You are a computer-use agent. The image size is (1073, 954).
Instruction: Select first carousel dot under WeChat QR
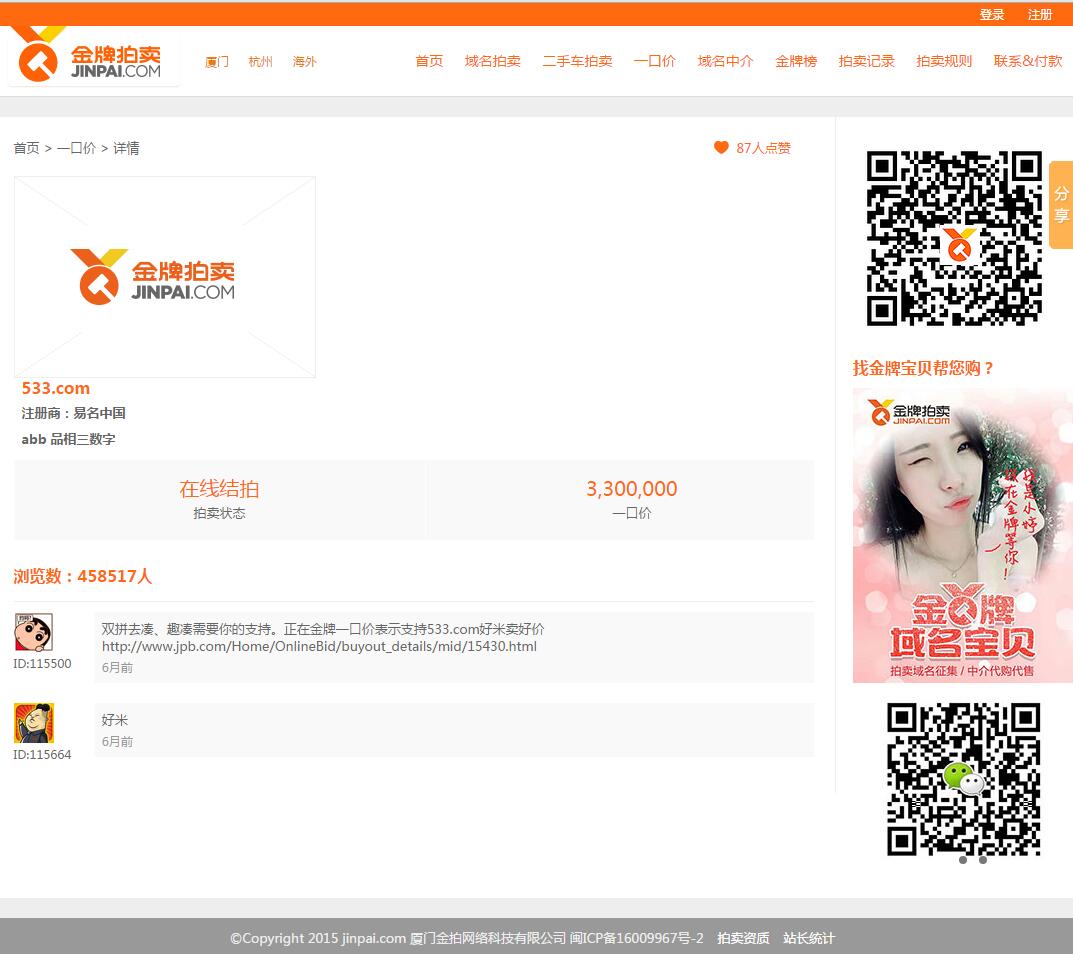963,860
